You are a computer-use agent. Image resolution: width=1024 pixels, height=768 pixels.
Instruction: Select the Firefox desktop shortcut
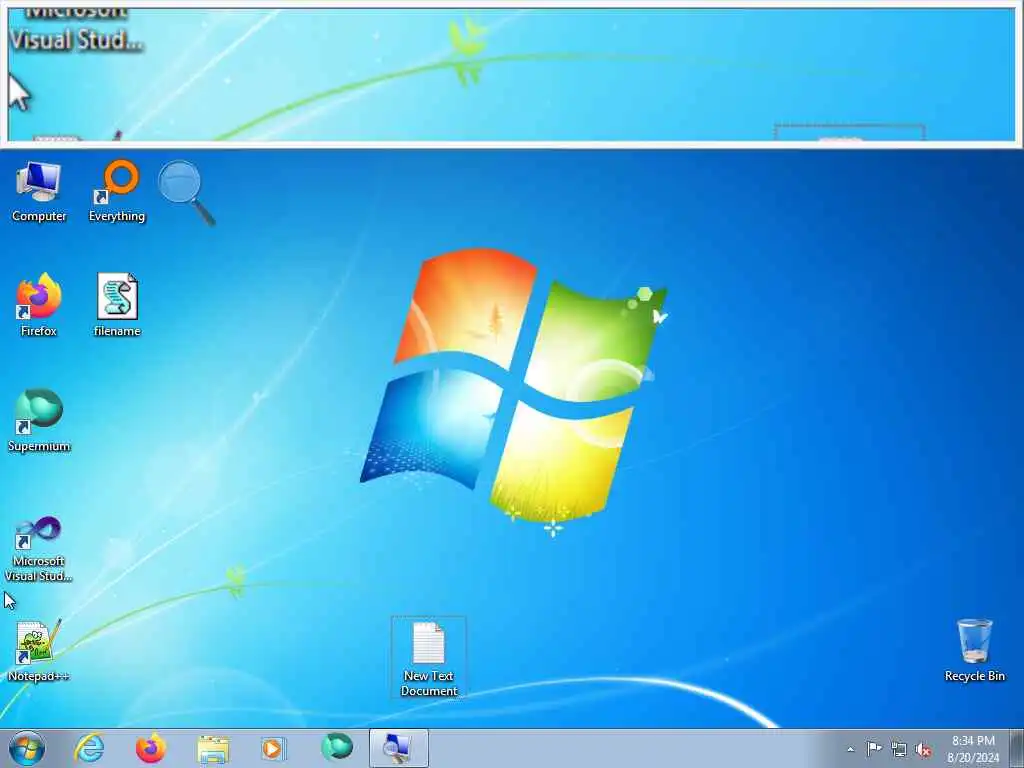point(39,306)
